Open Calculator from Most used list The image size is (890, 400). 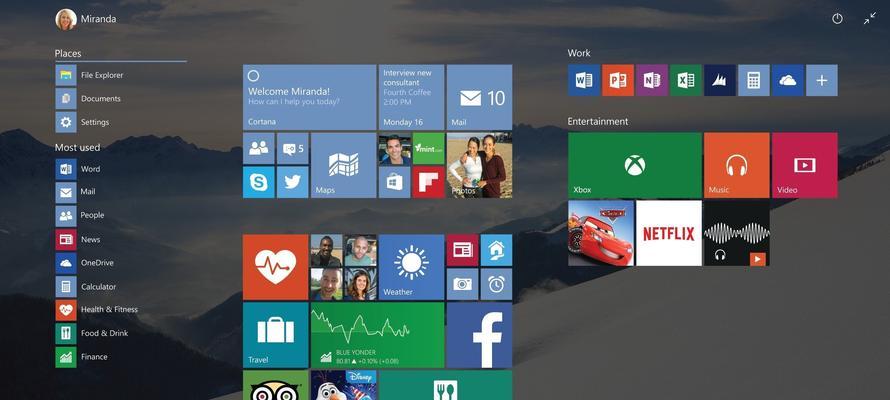coord(86,287)
